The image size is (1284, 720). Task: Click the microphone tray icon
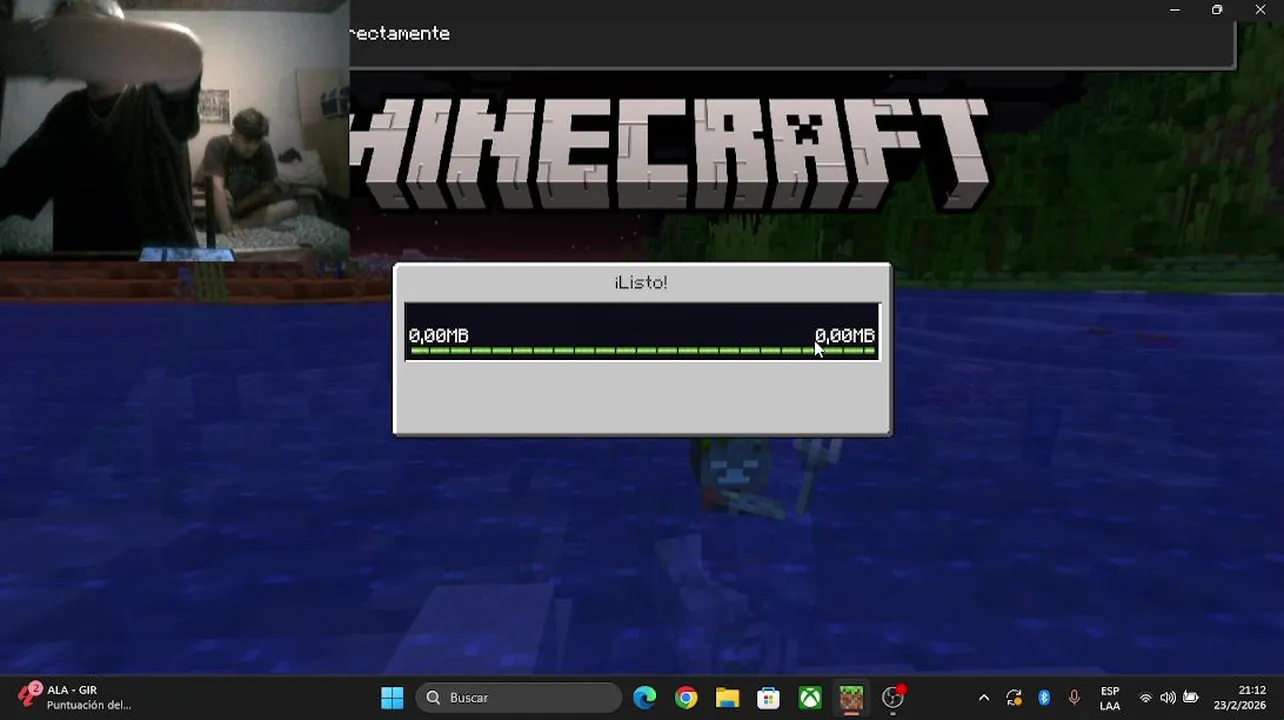point(1074,698)
